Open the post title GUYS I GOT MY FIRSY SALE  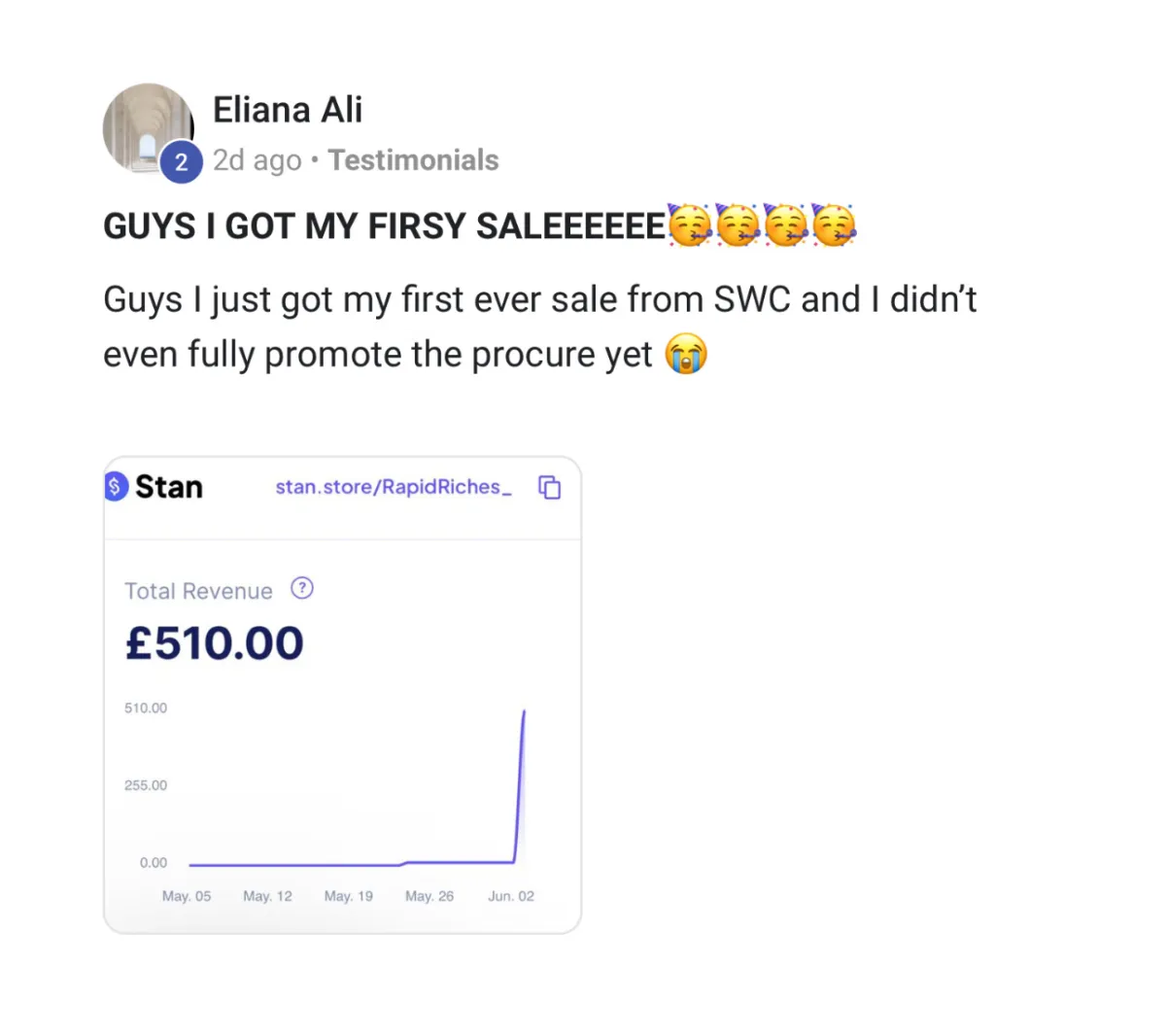385,225
